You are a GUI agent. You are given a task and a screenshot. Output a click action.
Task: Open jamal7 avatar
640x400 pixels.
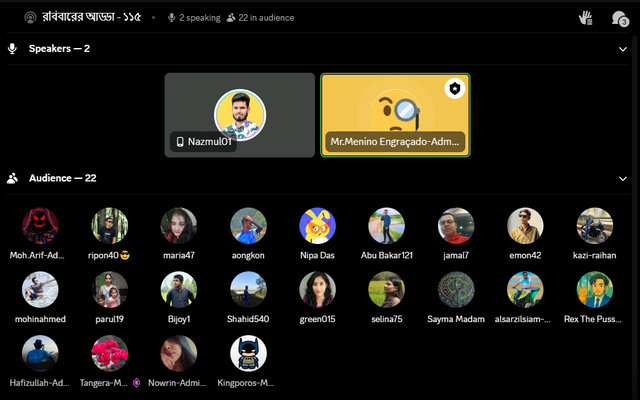point(456,226)
